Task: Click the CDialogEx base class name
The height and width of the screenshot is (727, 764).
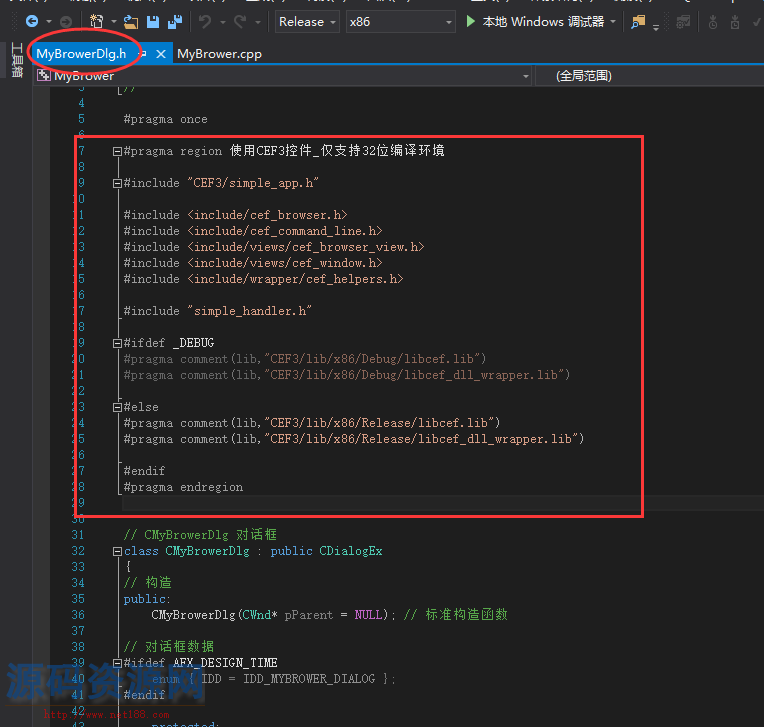Action: [351, 551]
